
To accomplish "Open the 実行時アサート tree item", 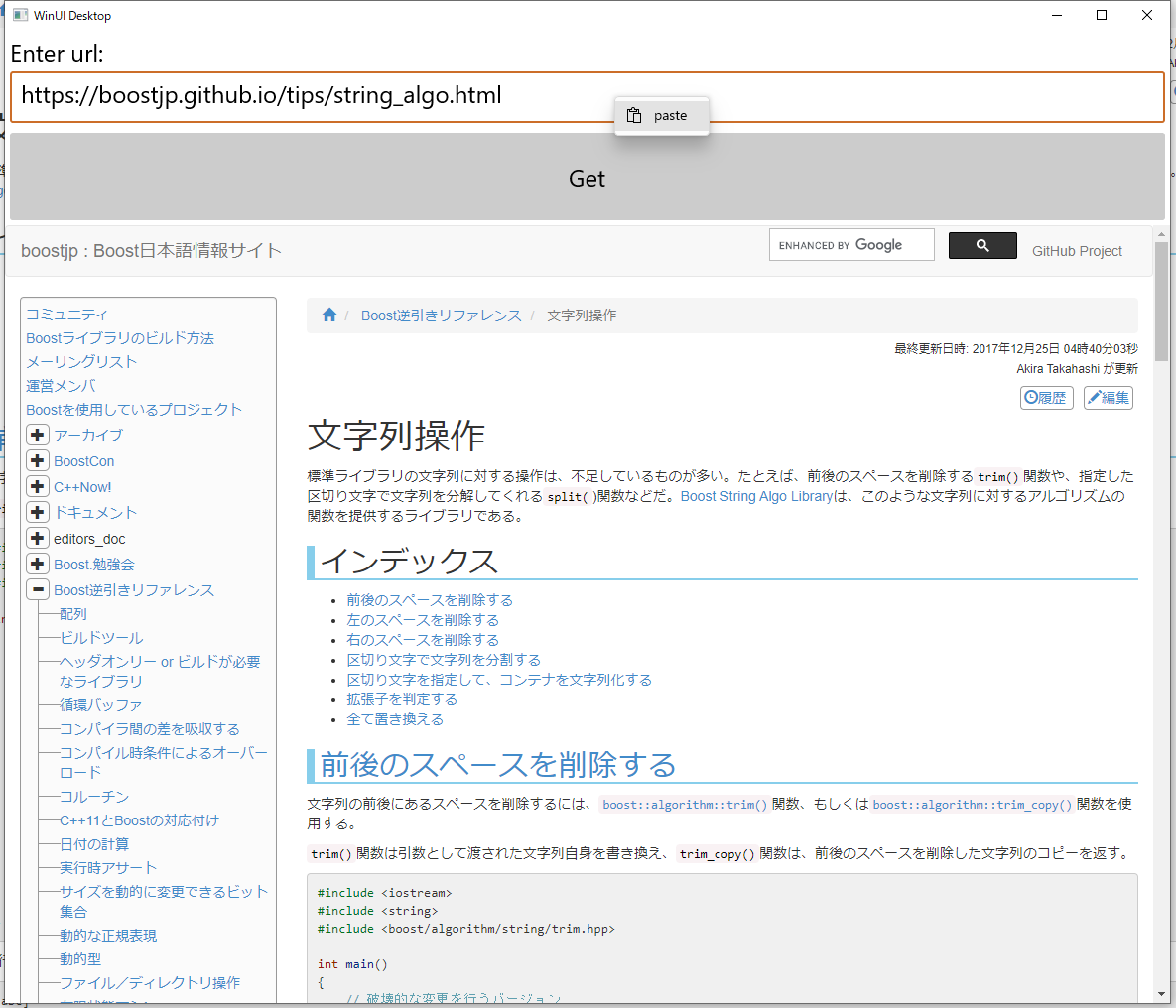I will (109, 868).
